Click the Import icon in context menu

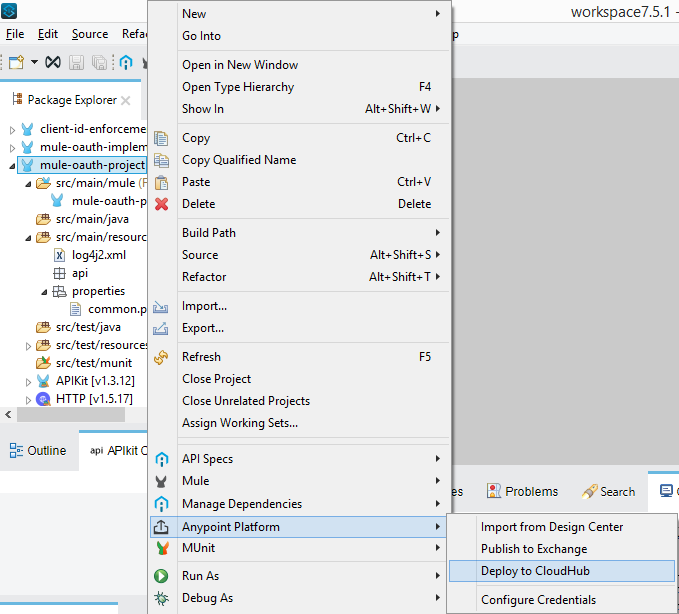coord(161,307)
